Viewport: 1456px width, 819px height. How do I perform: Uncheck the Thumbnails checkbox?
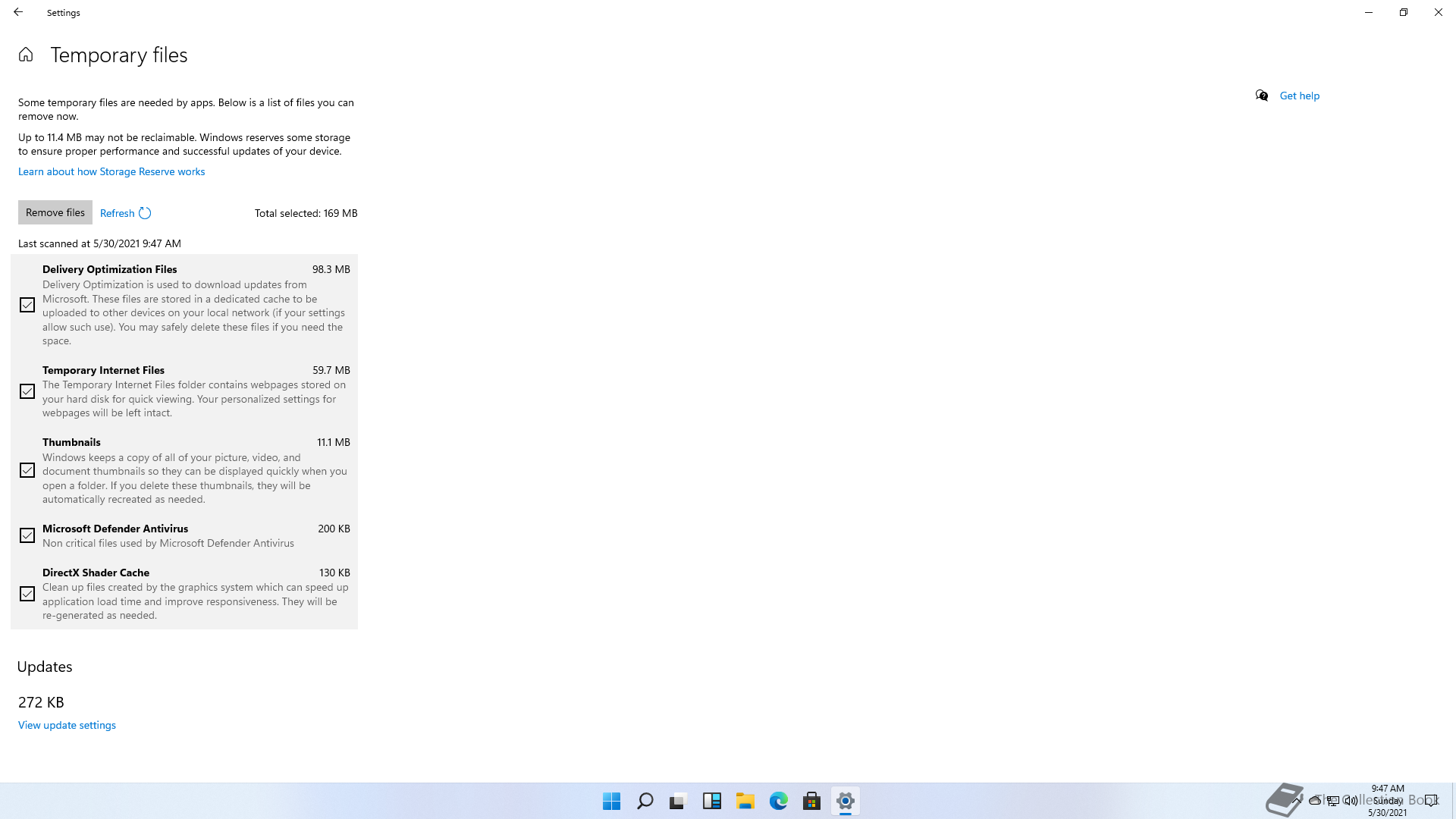click(27, 470)
